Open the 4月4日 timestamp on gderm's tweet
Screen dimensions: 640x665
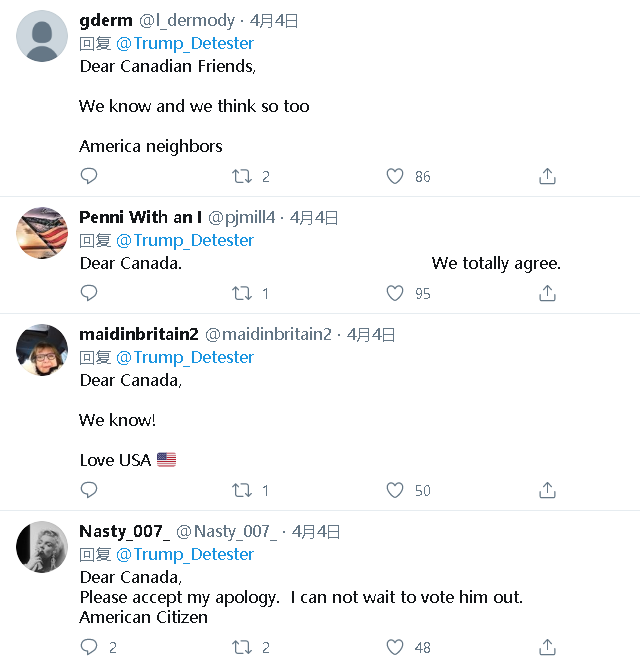[274, 20]
